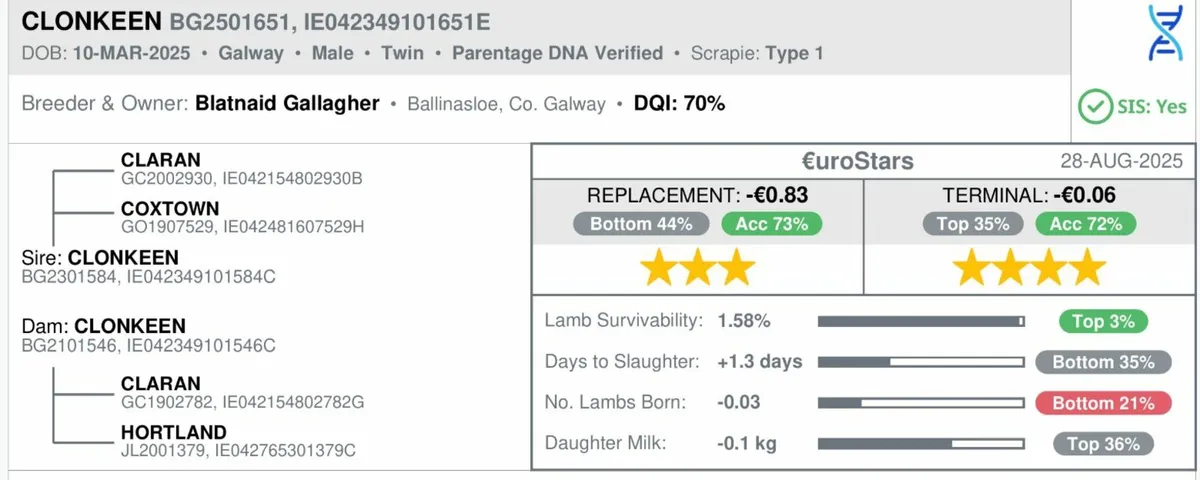The width and height of the screenshot is (1200, 480).
Task: Select COXTOWN GO1907529 in pedigree tree
Action: point(242,217)
